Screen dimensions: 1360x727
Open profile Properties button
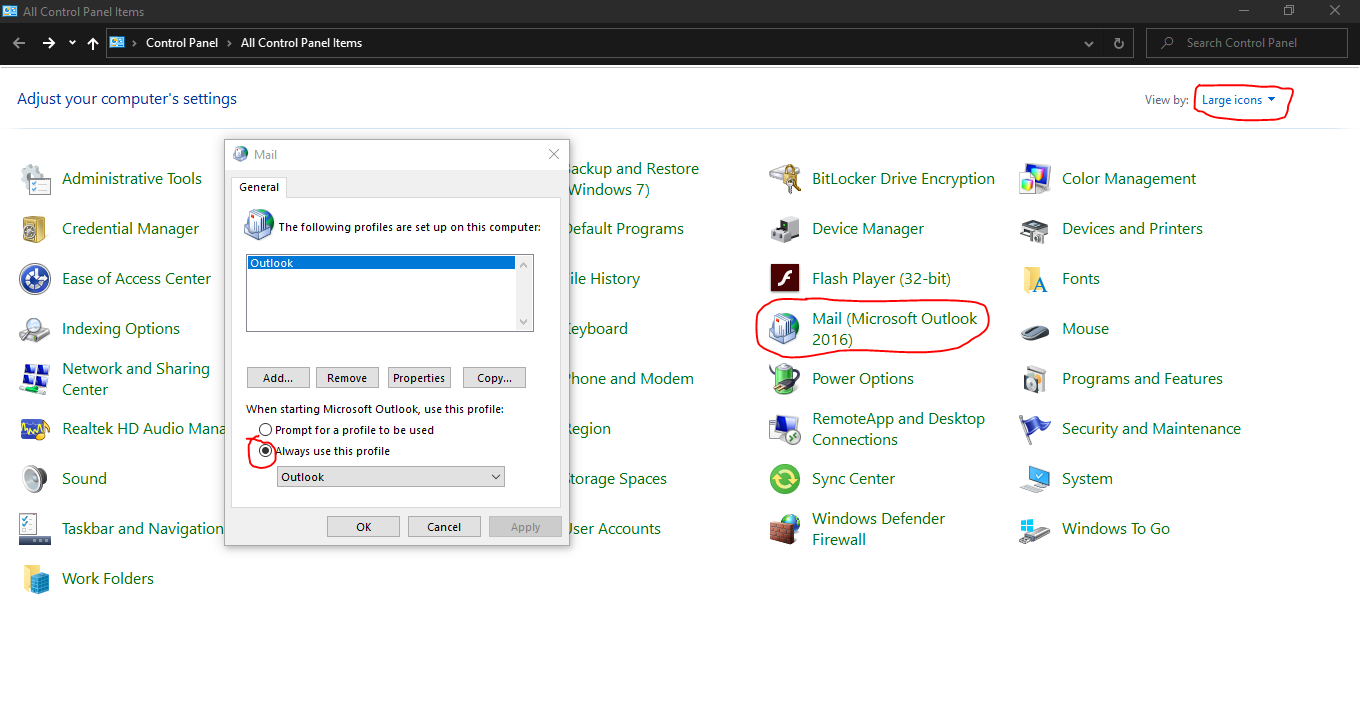419,378
